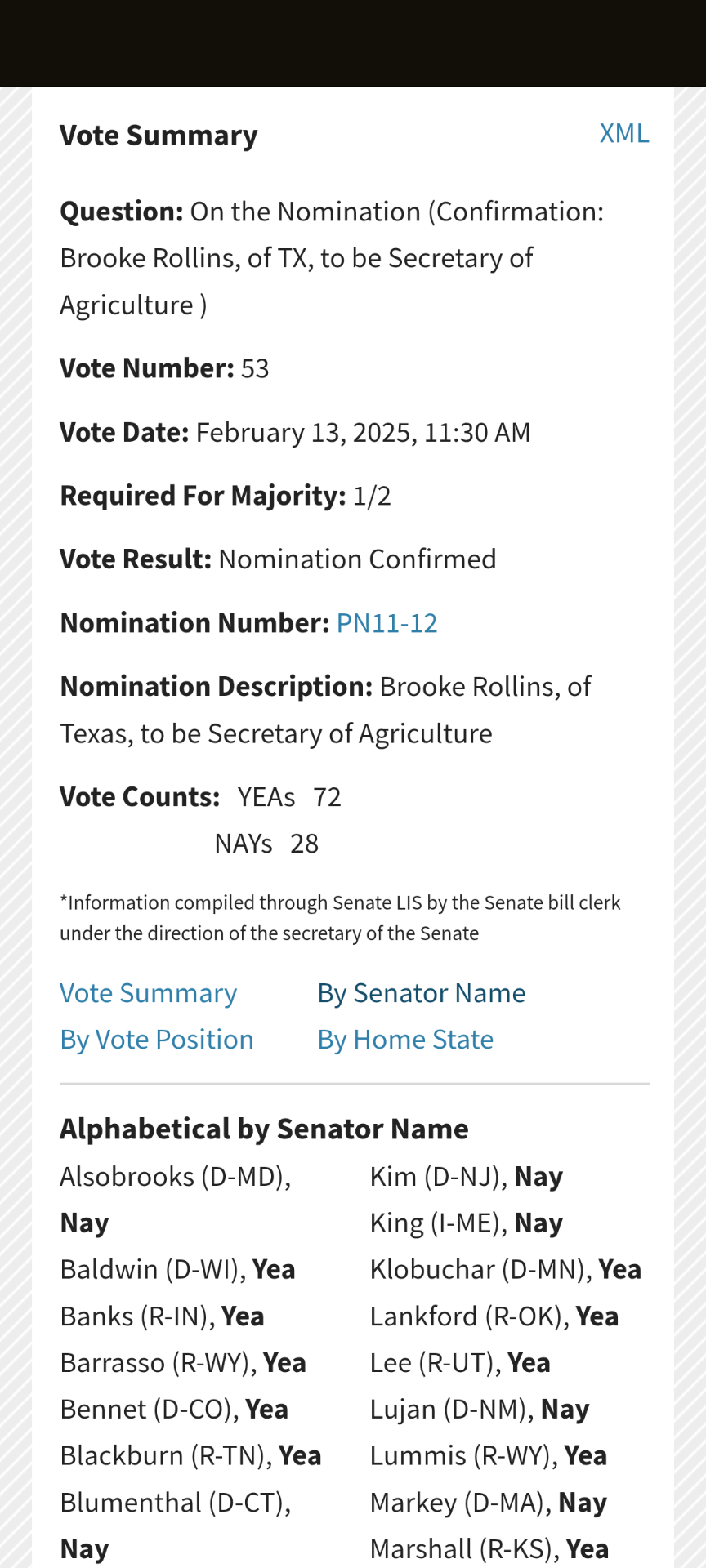Click the Vote Date February 13, 2025 line
This screenshot has height=1568, width=706.
pyautogui.click(x=295, y=432)
